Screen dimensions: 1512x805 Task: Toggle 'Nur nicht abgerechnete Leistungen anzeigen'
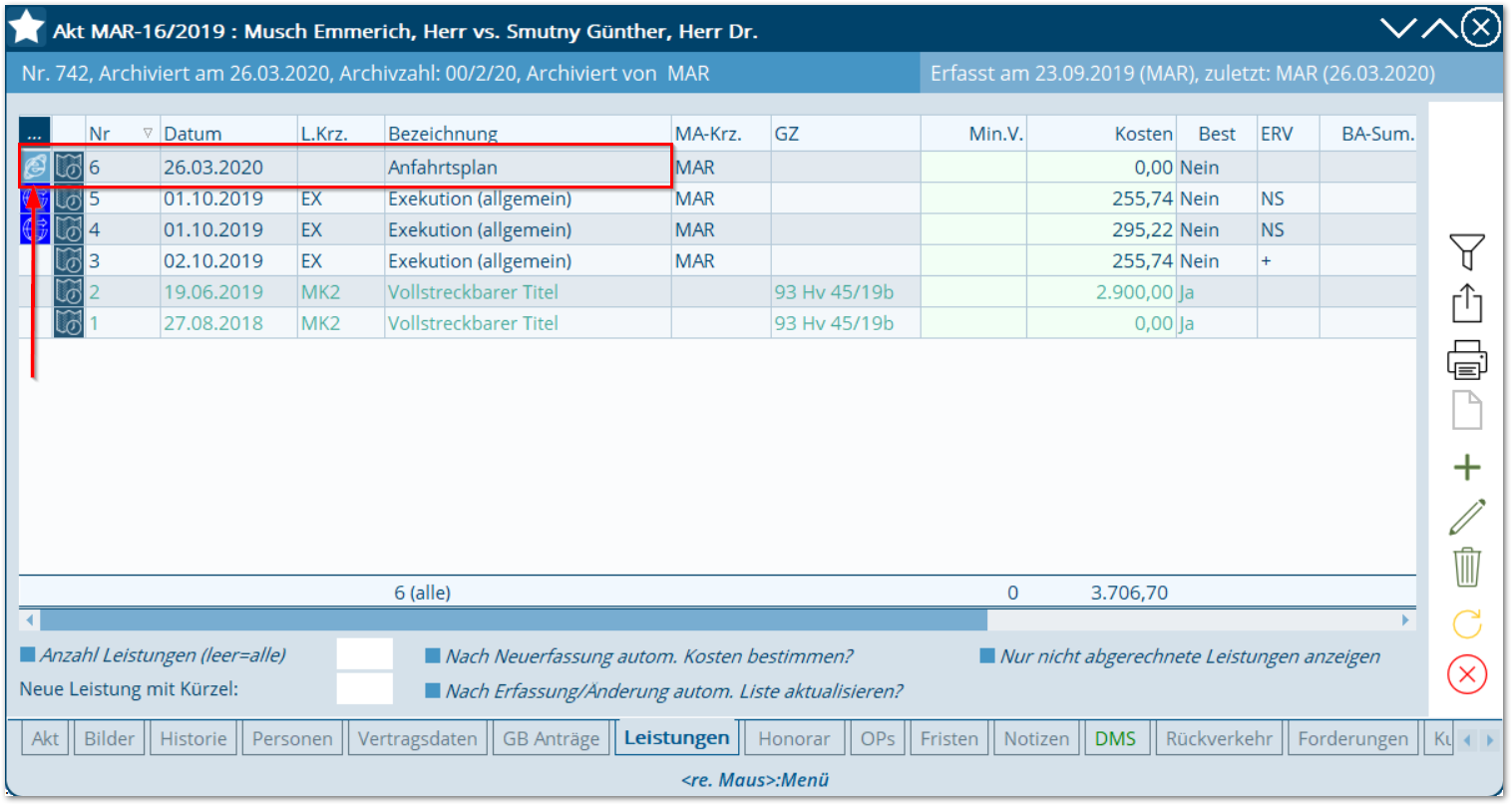click(x=987, y=656)
